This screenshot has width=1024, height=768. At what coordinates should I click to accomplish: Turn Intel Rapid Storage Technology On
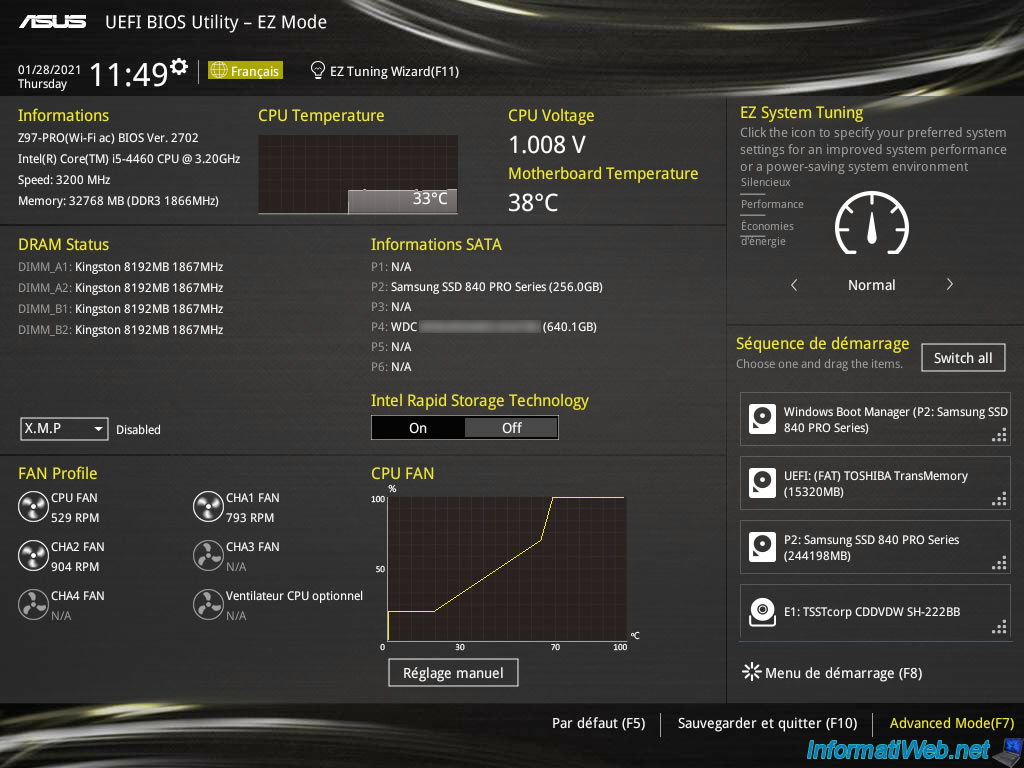[418, 428]
